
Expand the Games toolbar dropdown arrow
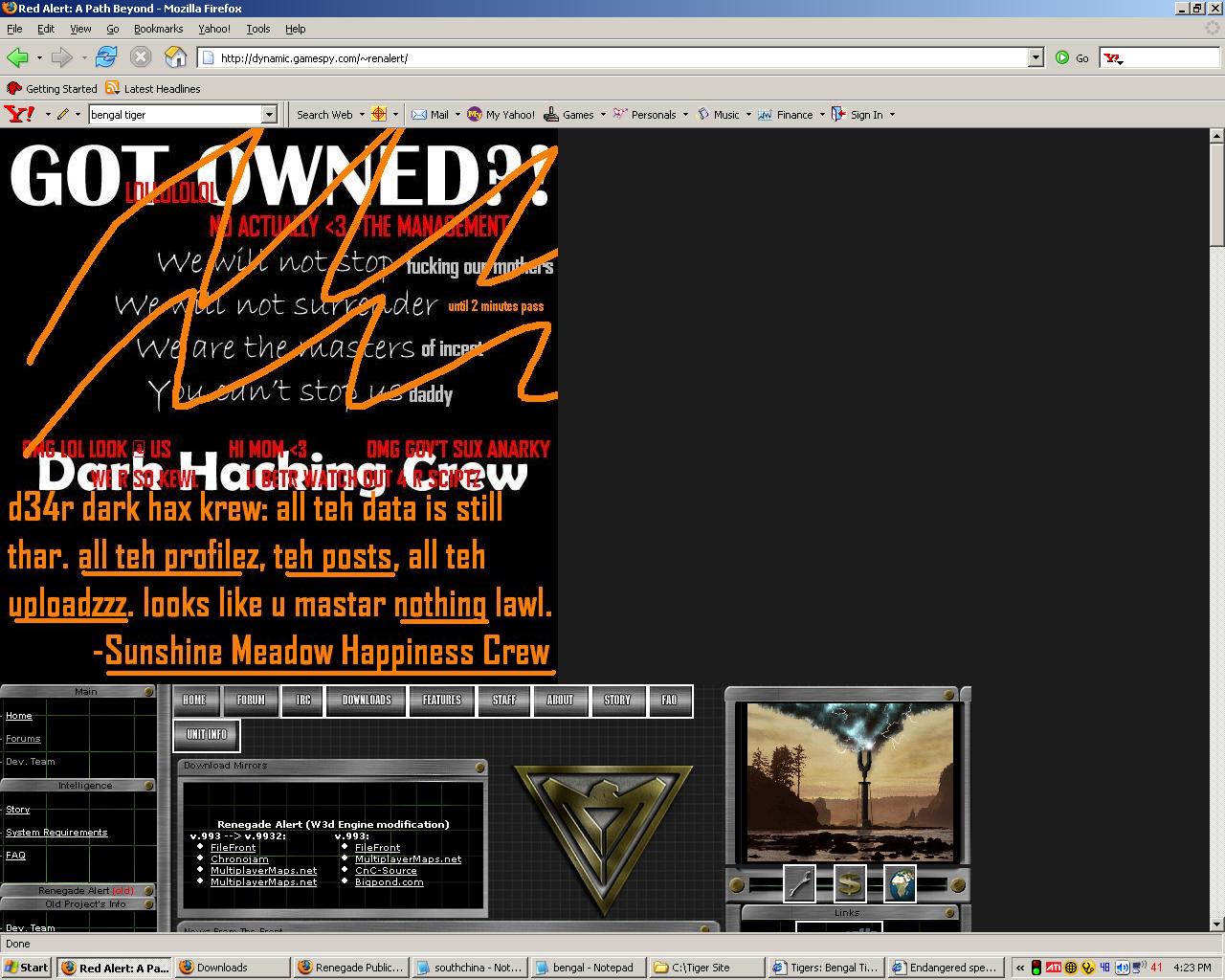pos(603,115)
